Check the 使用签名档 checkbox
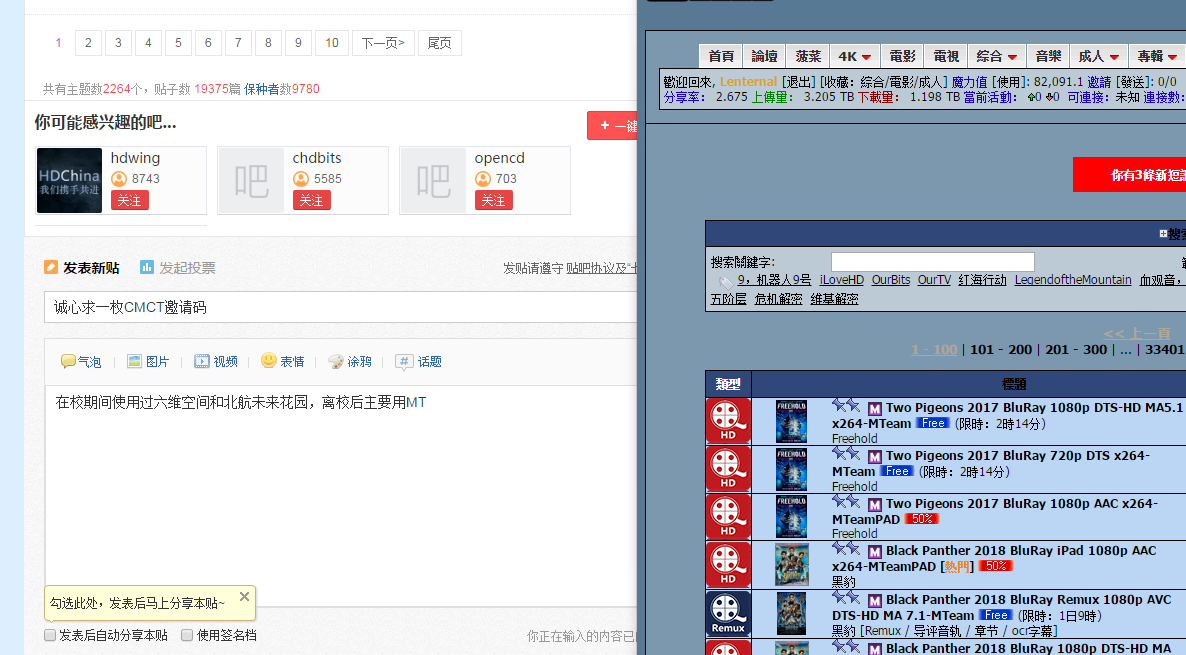Screen dimensions: 1186x655 [x=187, y=635]
